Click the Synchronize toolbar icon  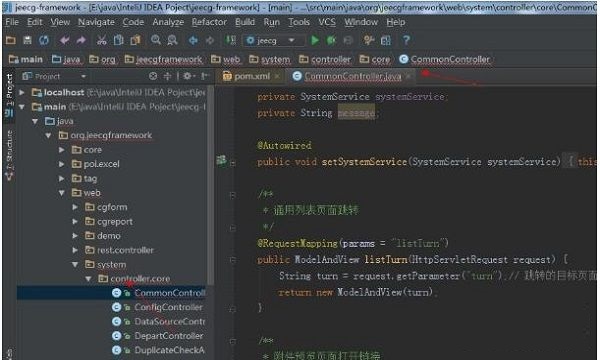(44, 40)
